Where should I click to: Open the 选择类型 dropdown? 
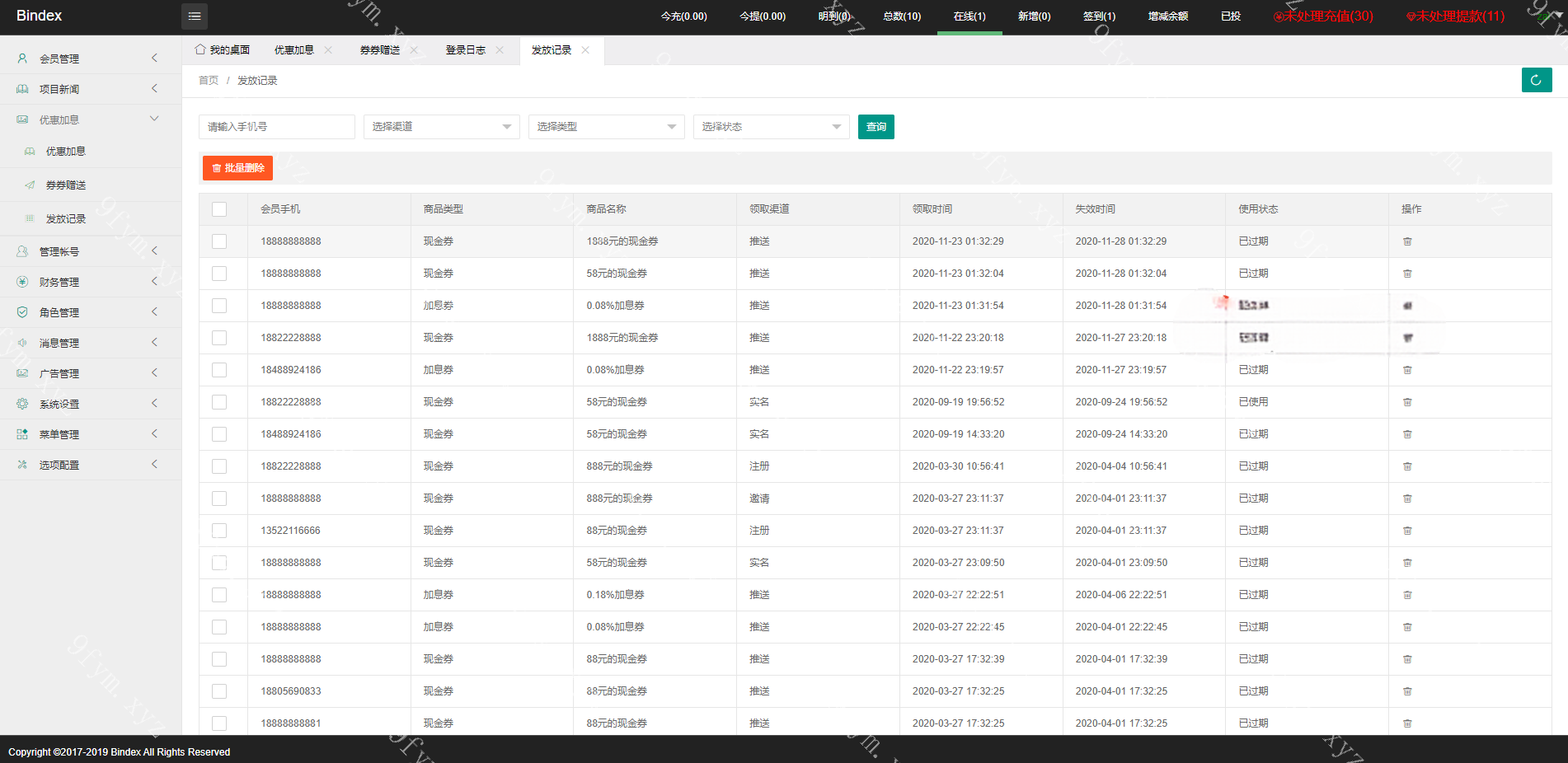[607, 127]
